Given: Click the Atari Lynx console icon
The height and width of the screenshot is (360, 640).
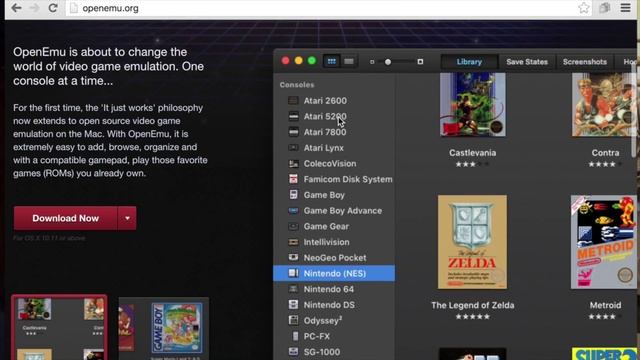Looking at the screenshot, I should click(293, 148).
